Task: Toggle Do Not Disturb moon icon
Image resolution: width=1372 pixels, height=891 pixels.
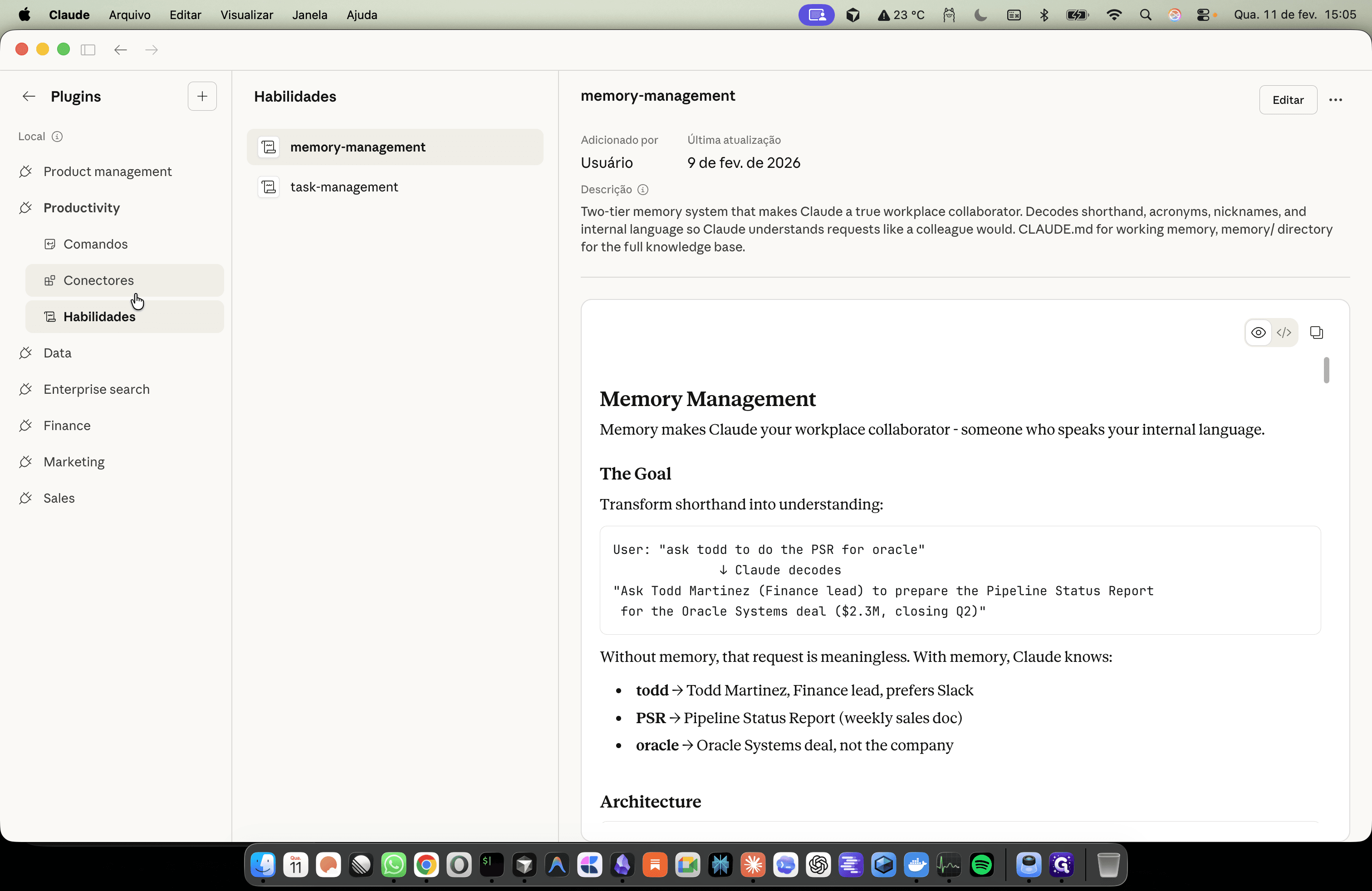Action: (x=980, y=15)
